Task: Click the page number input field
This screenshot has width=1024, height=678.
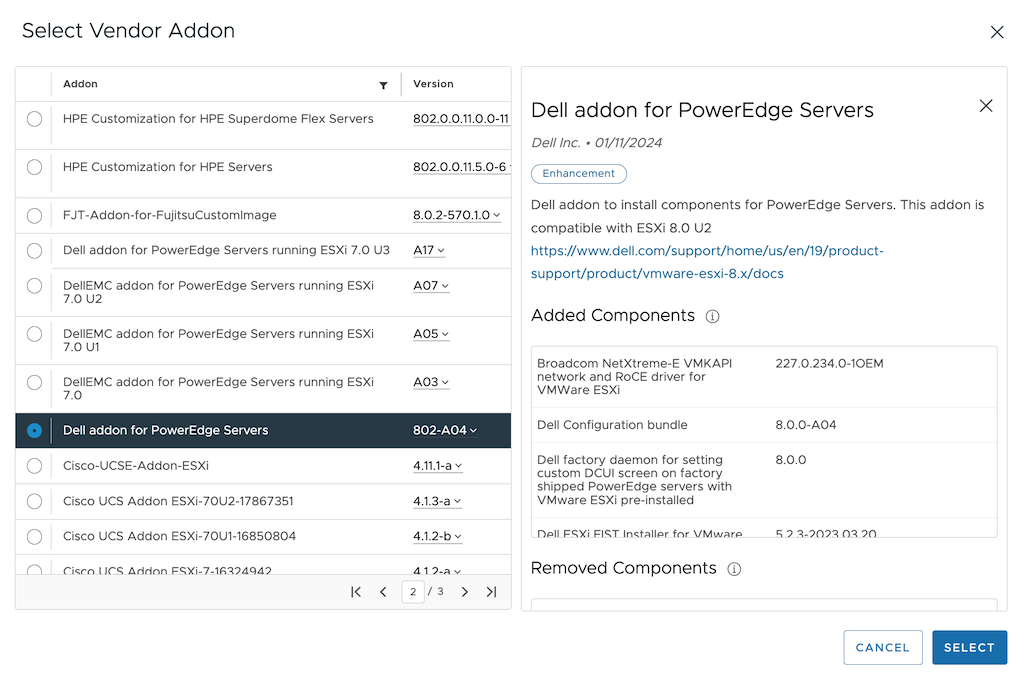Action: coord(413,592)
